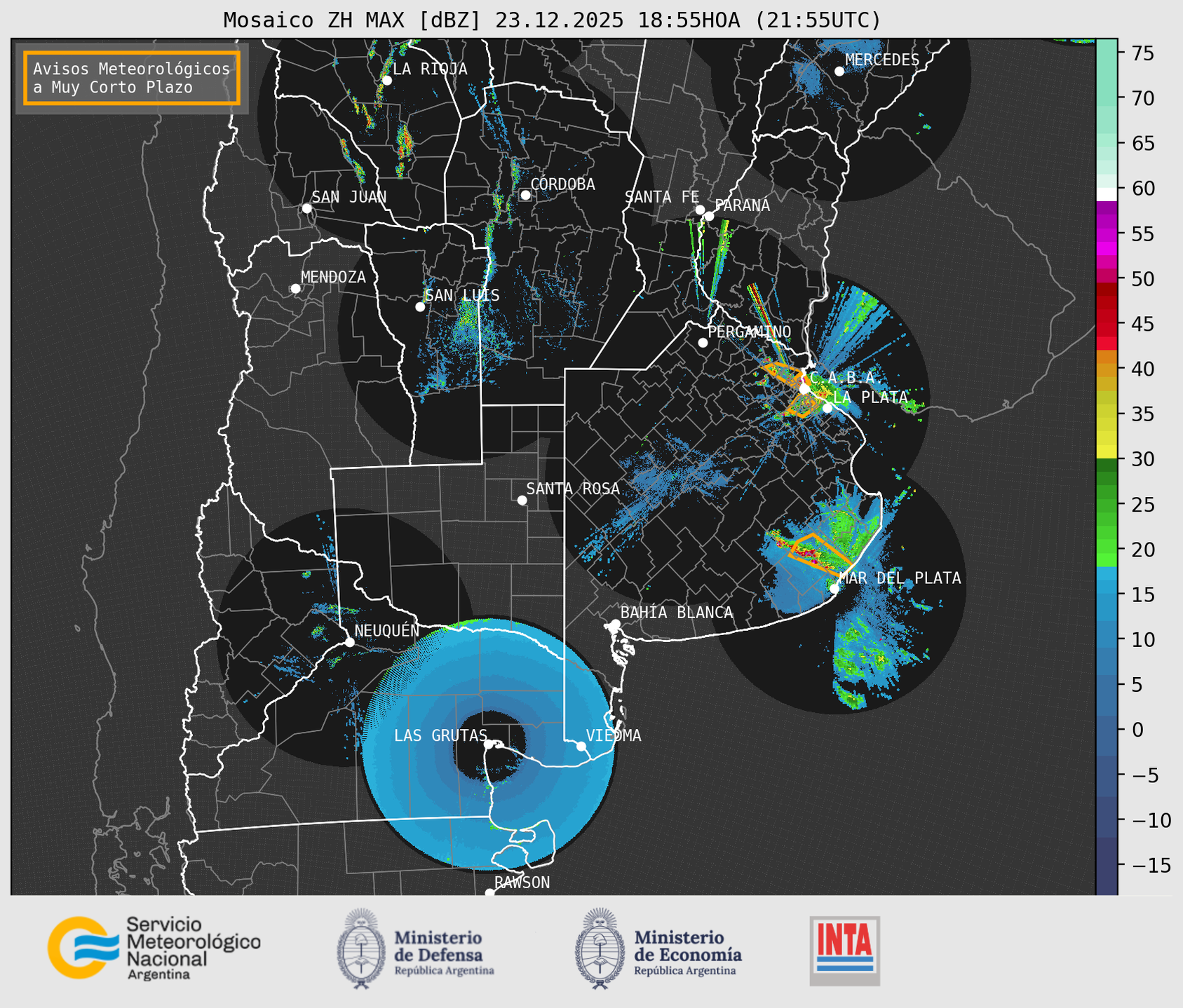Image resolution: width=1183 pixels, height=1008 pixels.
Task: Click the 75 label on the dBZ scale
Action: coord(1142,53)
